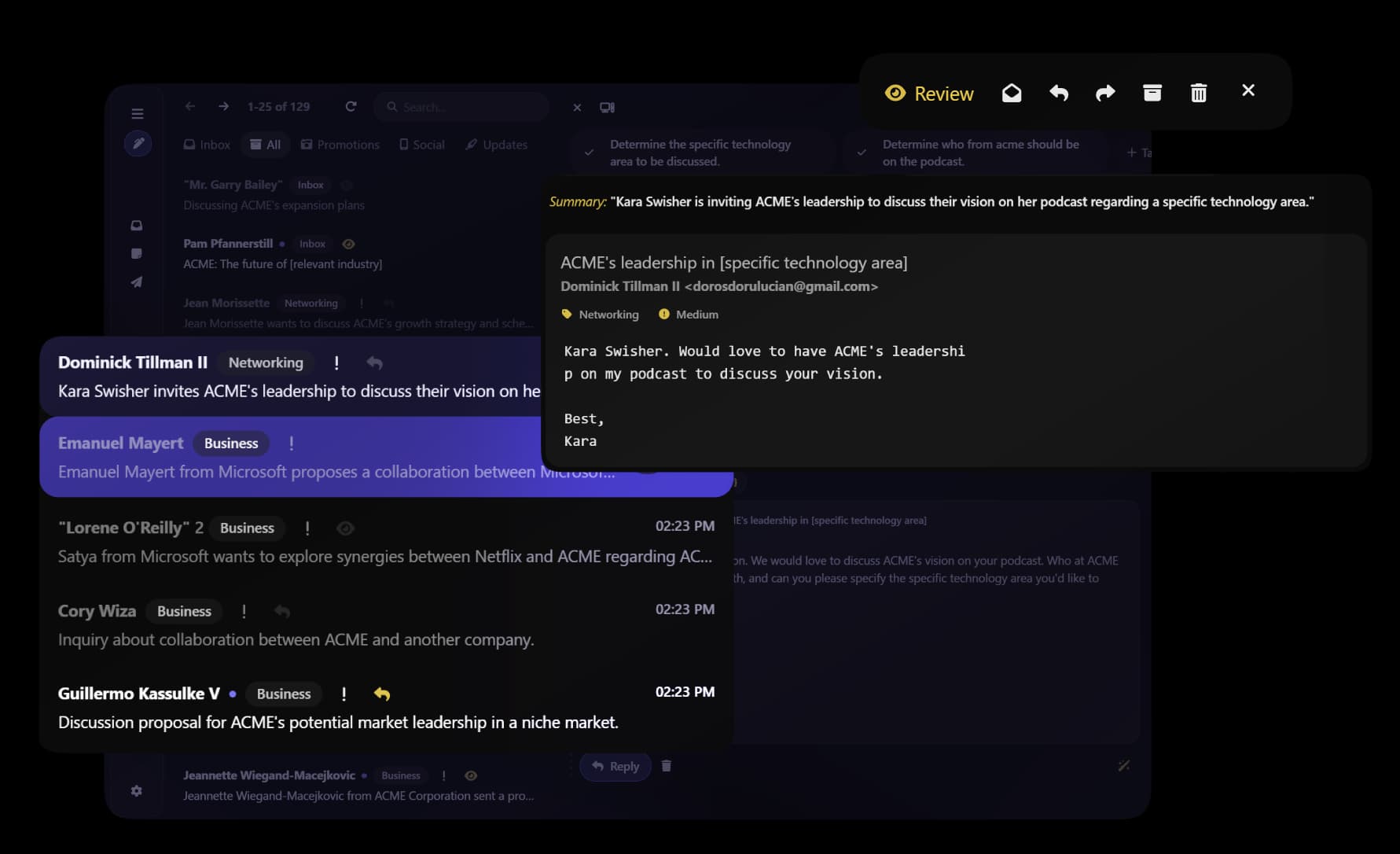
Task: Open the video meeting icon beside search
Action: pyautogui.click(x=606, y=106)
